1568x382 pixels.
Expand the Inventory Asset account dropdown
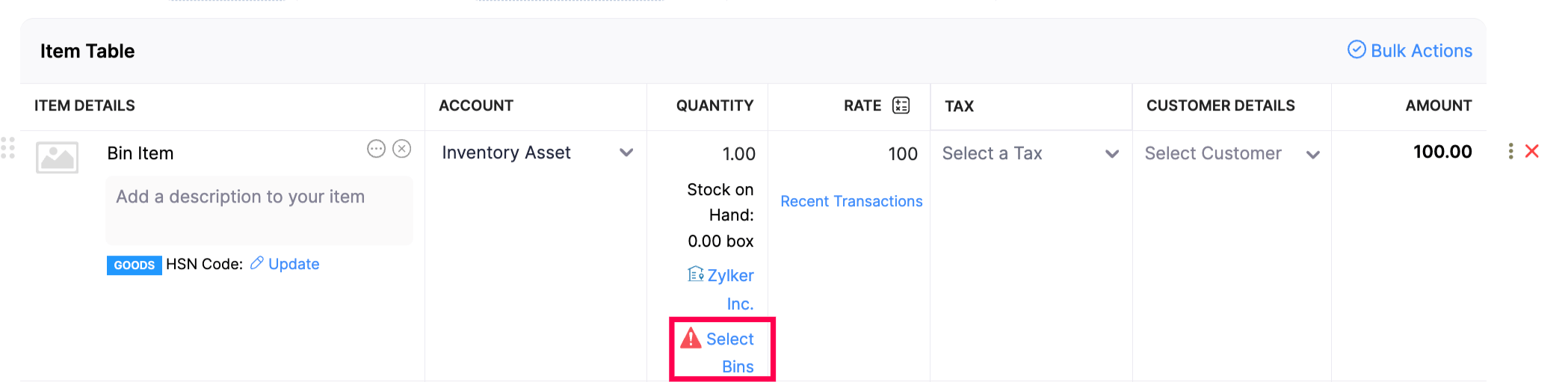point(626,153)
